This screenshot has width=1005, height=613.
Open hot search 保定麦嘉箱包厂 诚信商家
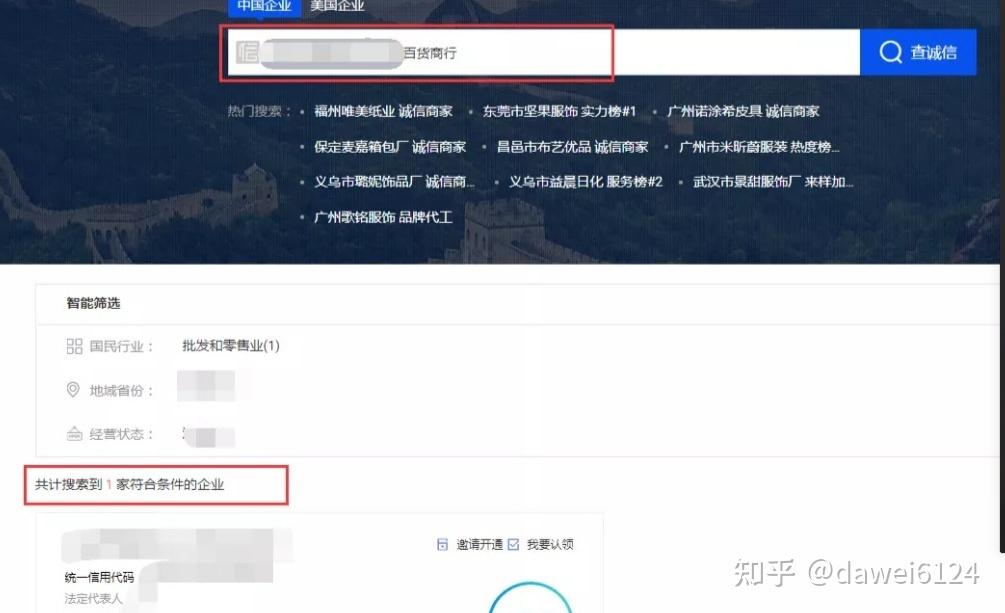(390, 147)
